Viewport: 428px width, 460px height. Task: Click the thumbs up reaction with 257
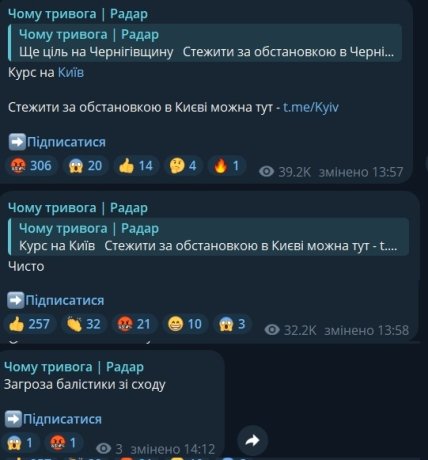29,324
